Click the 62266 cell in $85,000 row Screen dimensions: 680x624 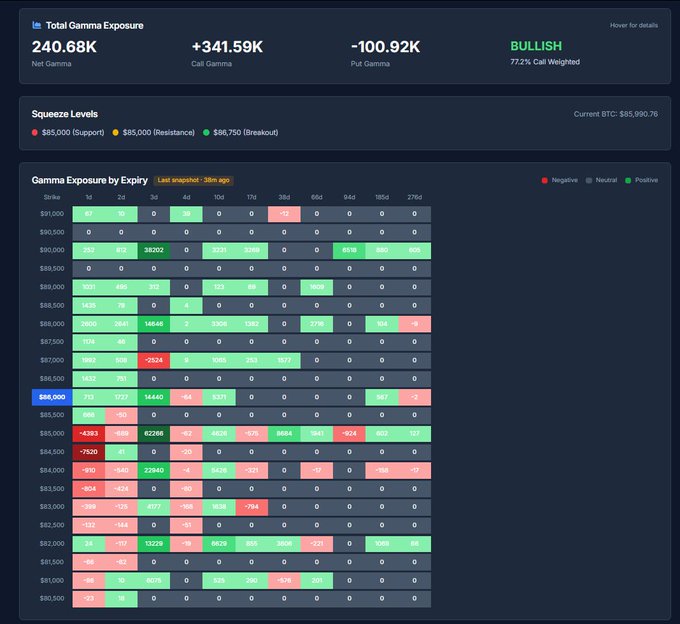pyautogui.click(x=154, y=433)
